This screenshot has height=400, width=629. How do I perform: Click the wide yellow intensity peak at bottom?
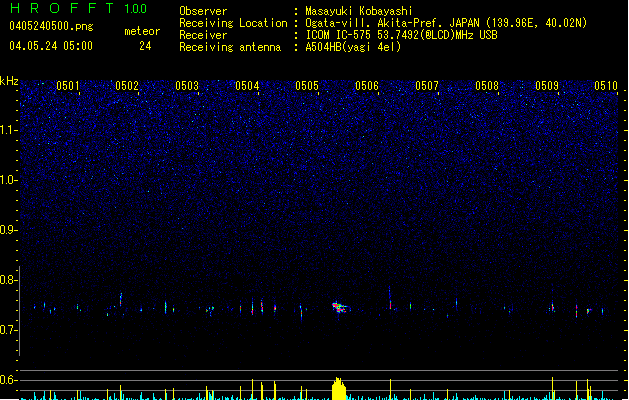pos(339,388)
